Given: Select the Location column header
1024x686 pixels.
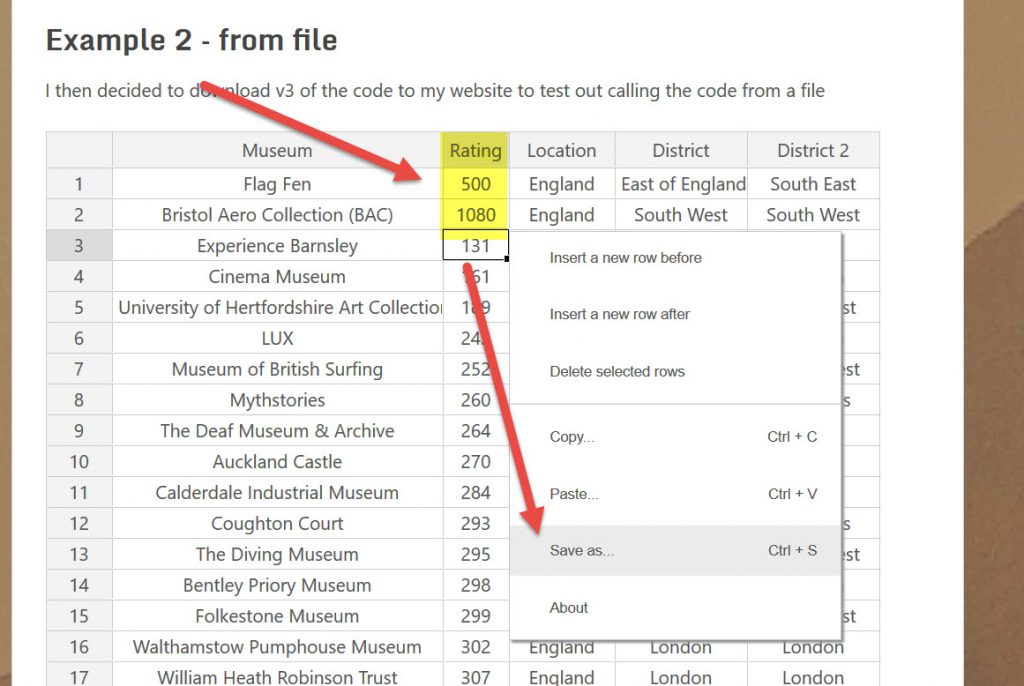Looking at the screenshot, I should 561,151.
